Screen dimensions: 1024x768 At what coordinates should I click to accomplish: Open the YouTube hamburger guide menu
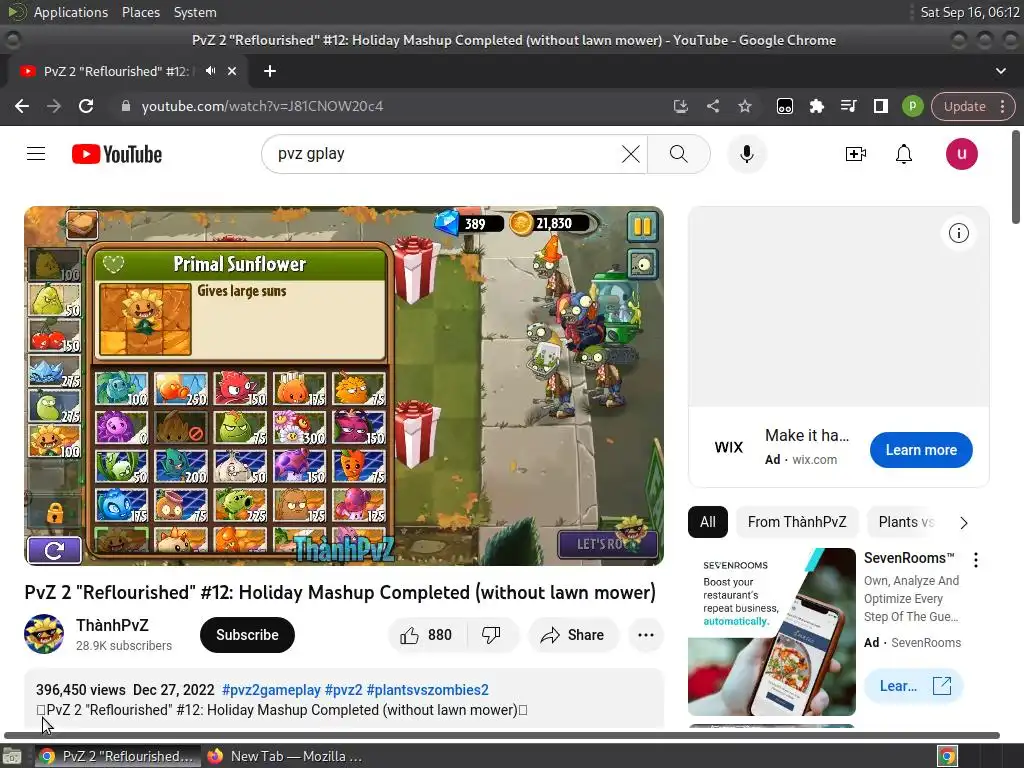click(x=36, y=154)
